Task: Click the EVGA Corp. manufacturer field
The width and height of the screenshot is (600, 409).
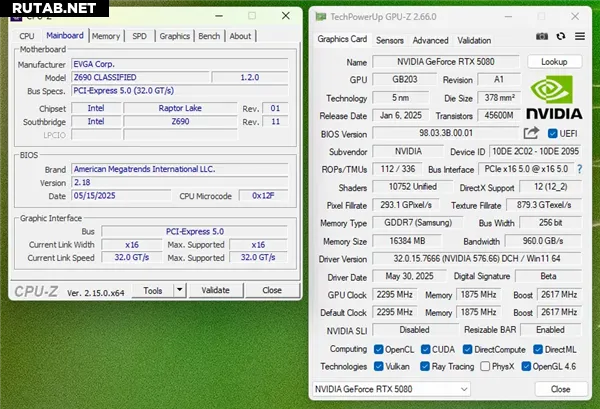Action: (180, 64)
